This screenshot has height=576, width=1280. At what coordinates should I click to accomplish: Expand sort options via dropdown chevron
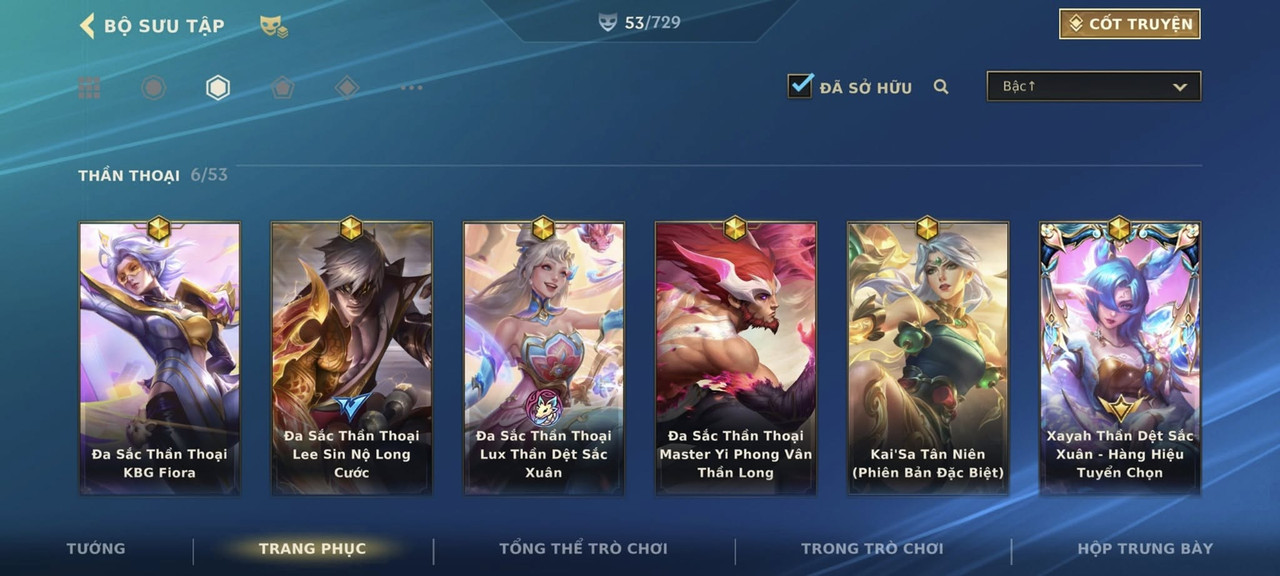tap(1180, 87)
